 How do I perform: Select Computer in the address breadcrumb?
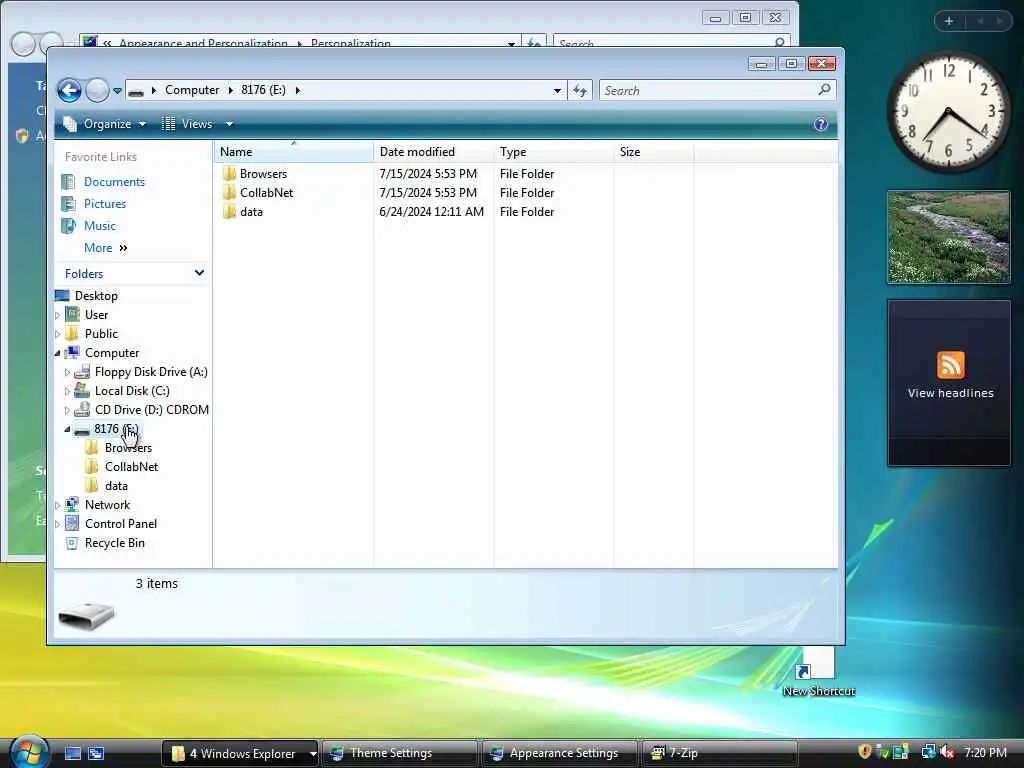pyautogui.click(x=192, y=90)
